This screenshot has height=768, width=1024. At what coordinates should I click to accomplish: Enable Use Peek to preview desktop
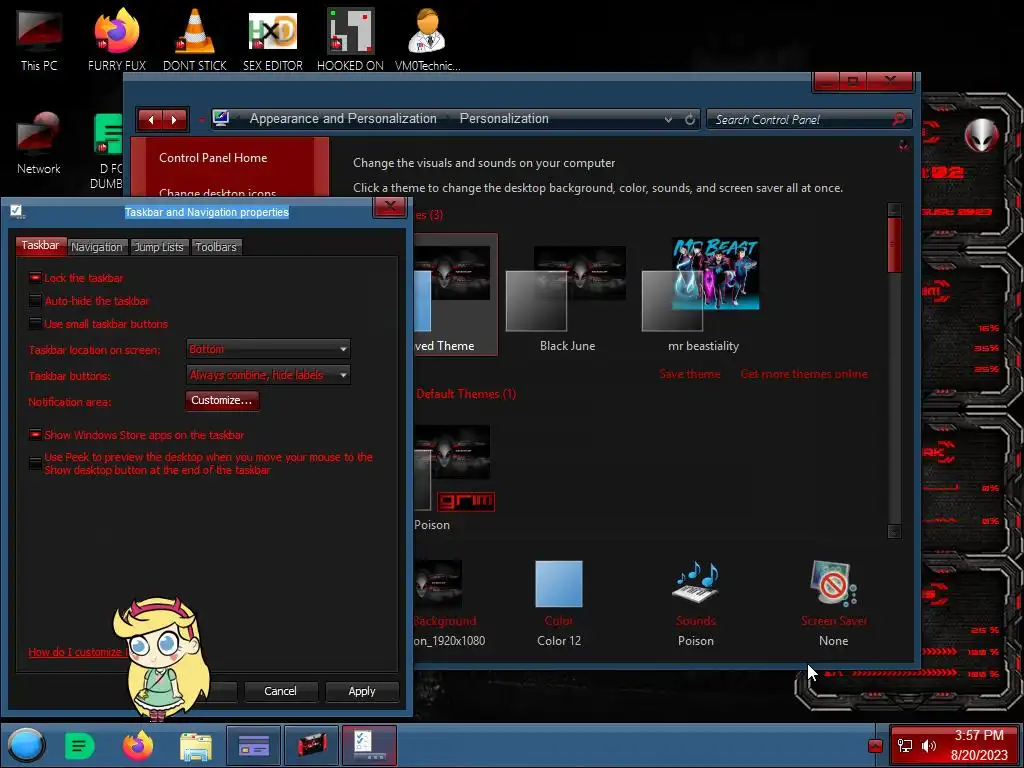pyautogui.click(x=35, y=463)
